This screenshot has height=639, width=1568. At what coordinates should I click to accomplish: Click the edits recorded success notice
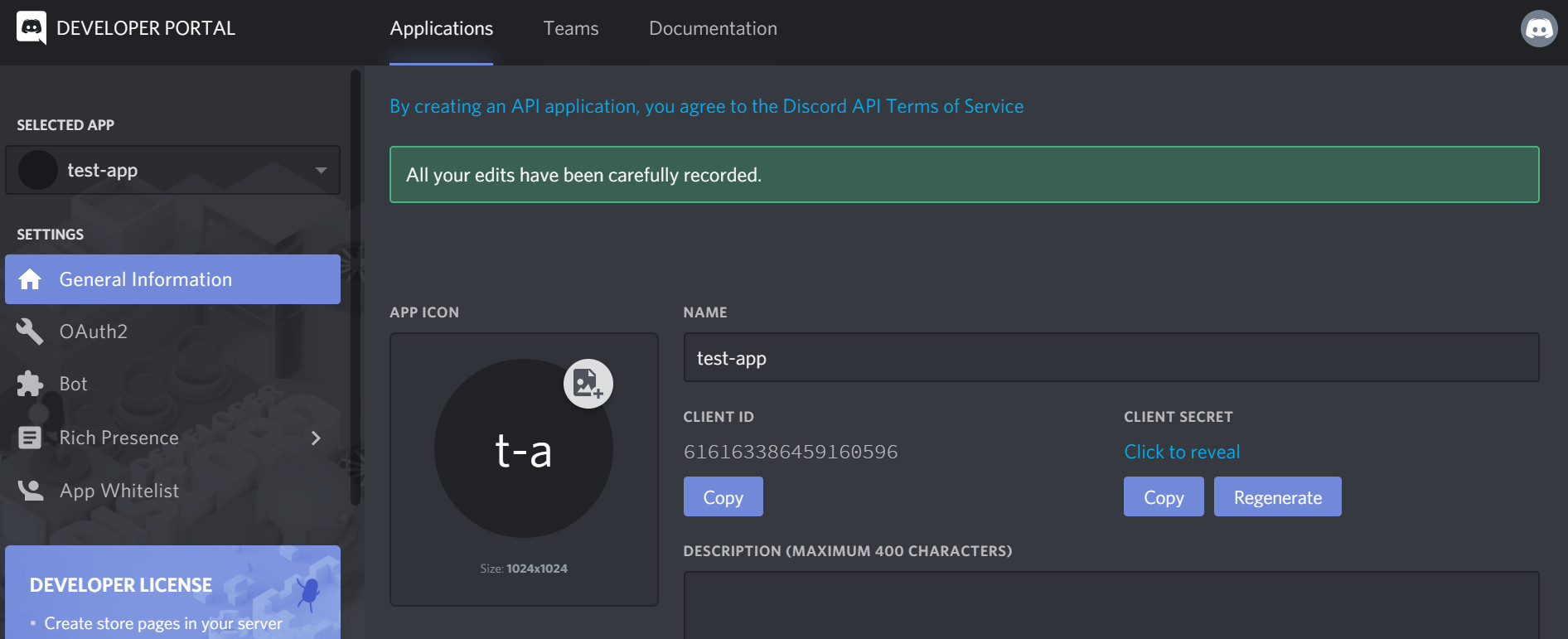965,175
